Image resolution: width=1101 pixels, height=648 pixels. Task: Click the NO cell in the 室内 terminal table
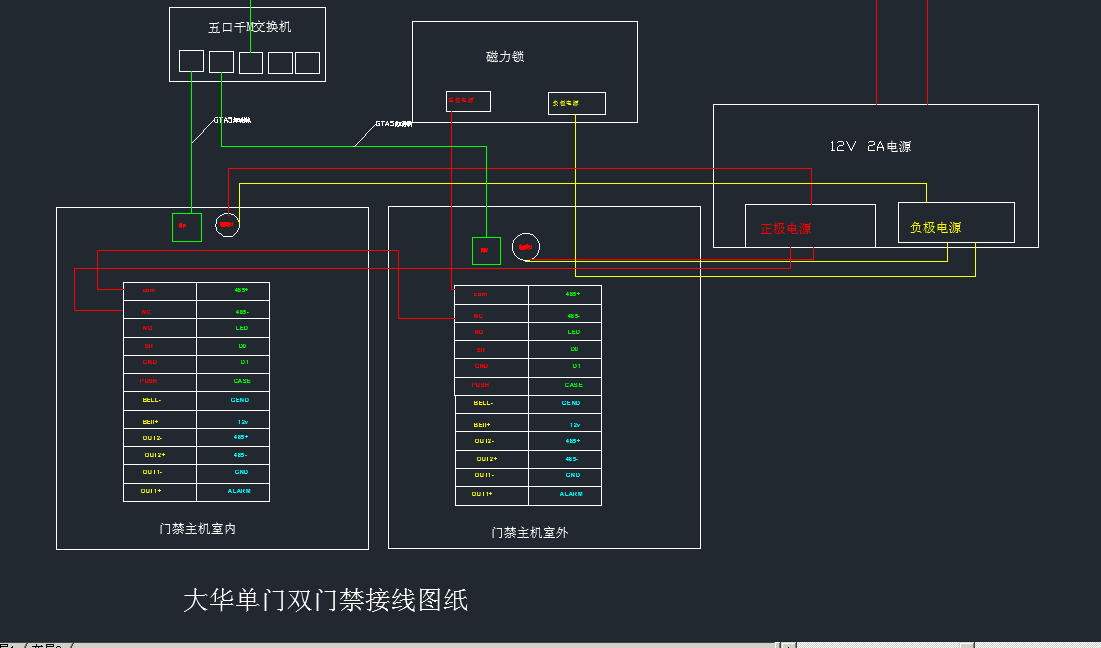pos(159,328)
